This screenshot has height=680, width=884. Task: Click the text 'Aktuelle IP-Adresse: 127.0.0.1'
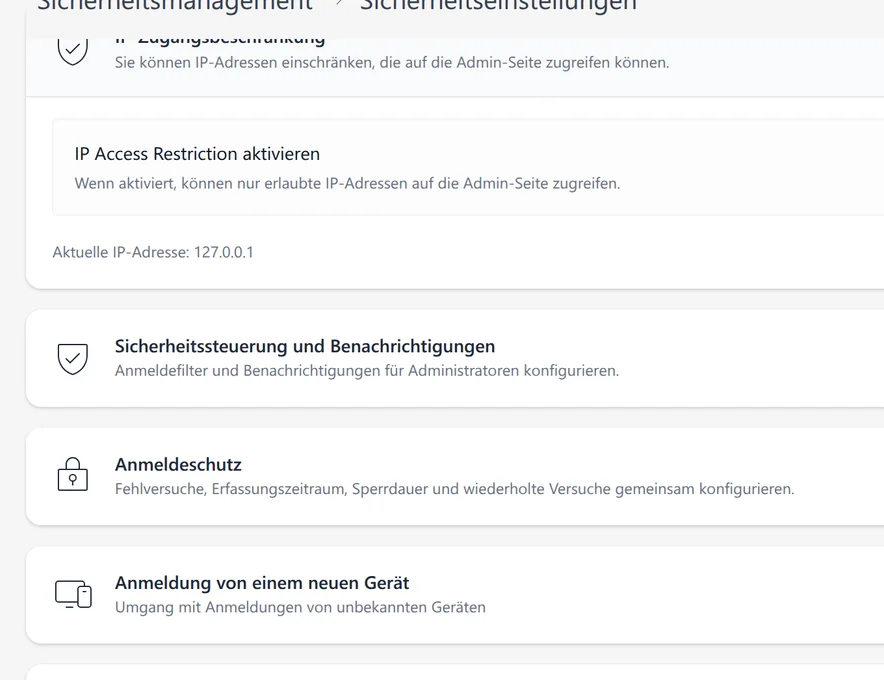(x=153, y=252)
